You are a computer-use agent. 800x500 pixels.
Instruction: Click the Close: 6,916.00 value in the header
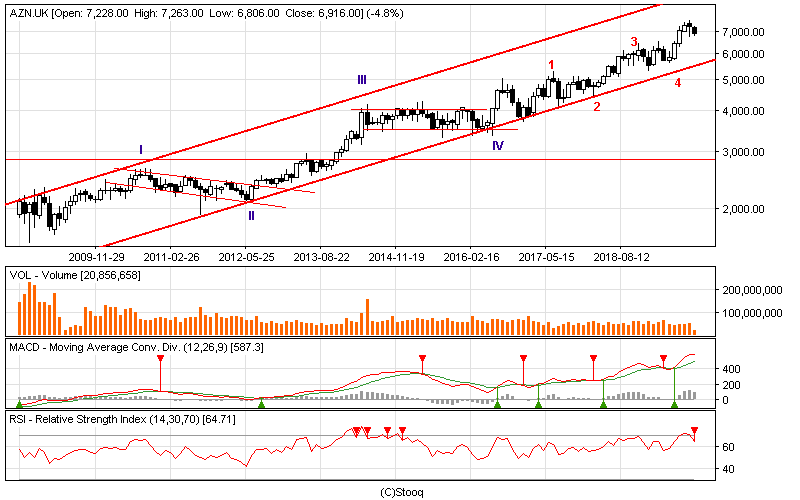(x=324, y=13)
